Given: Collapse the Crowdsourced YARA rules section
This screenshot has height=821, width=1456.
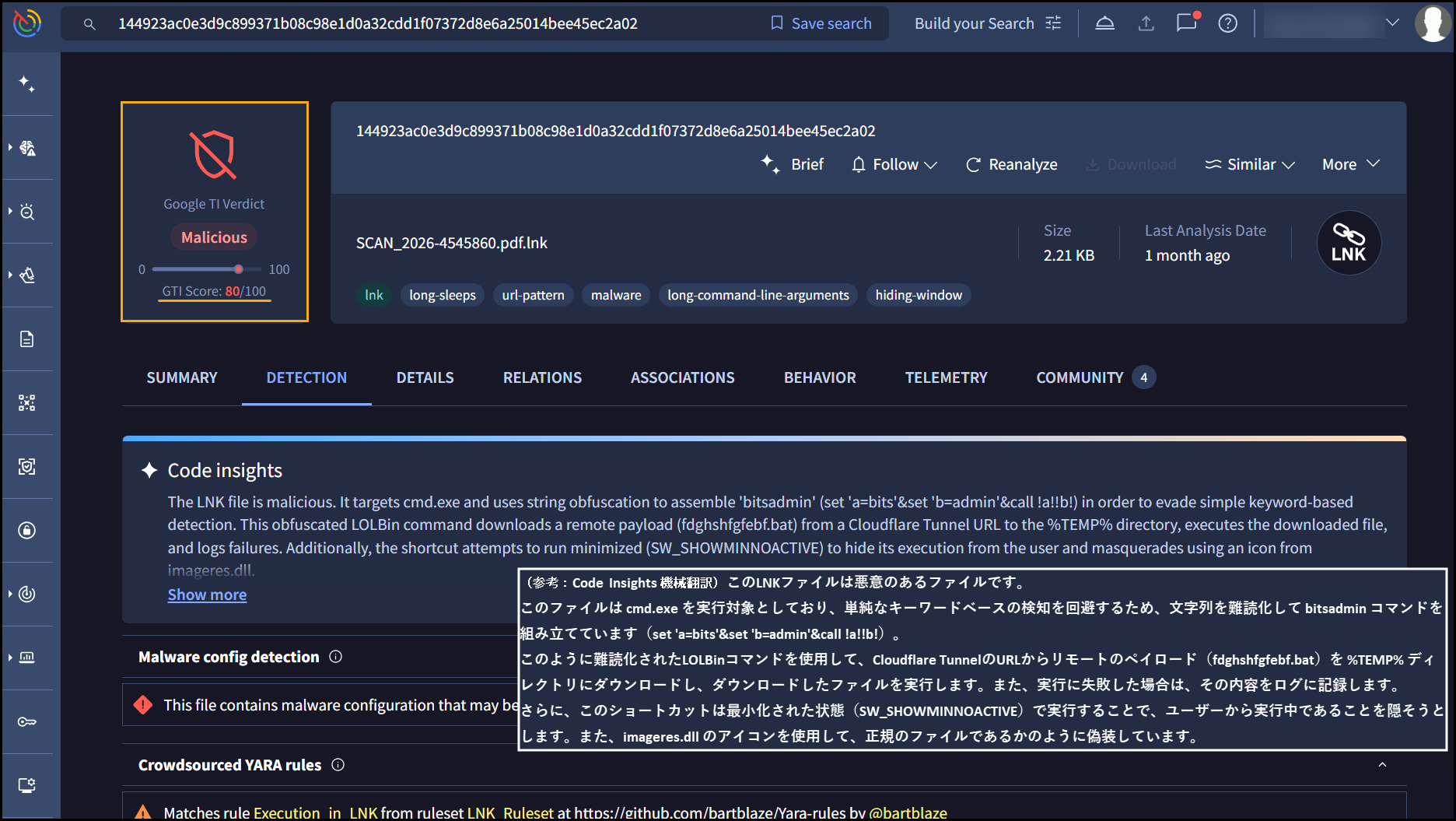Looking at the screenshot, I should click(x=1382, y=765).
